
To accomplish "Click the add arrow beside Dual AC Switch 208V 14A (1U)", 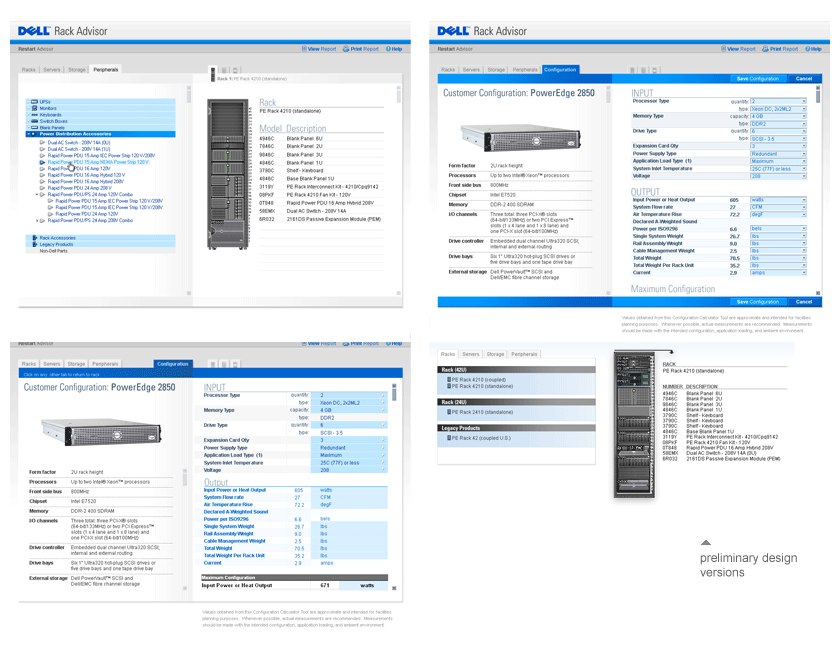I will (42, 149).
